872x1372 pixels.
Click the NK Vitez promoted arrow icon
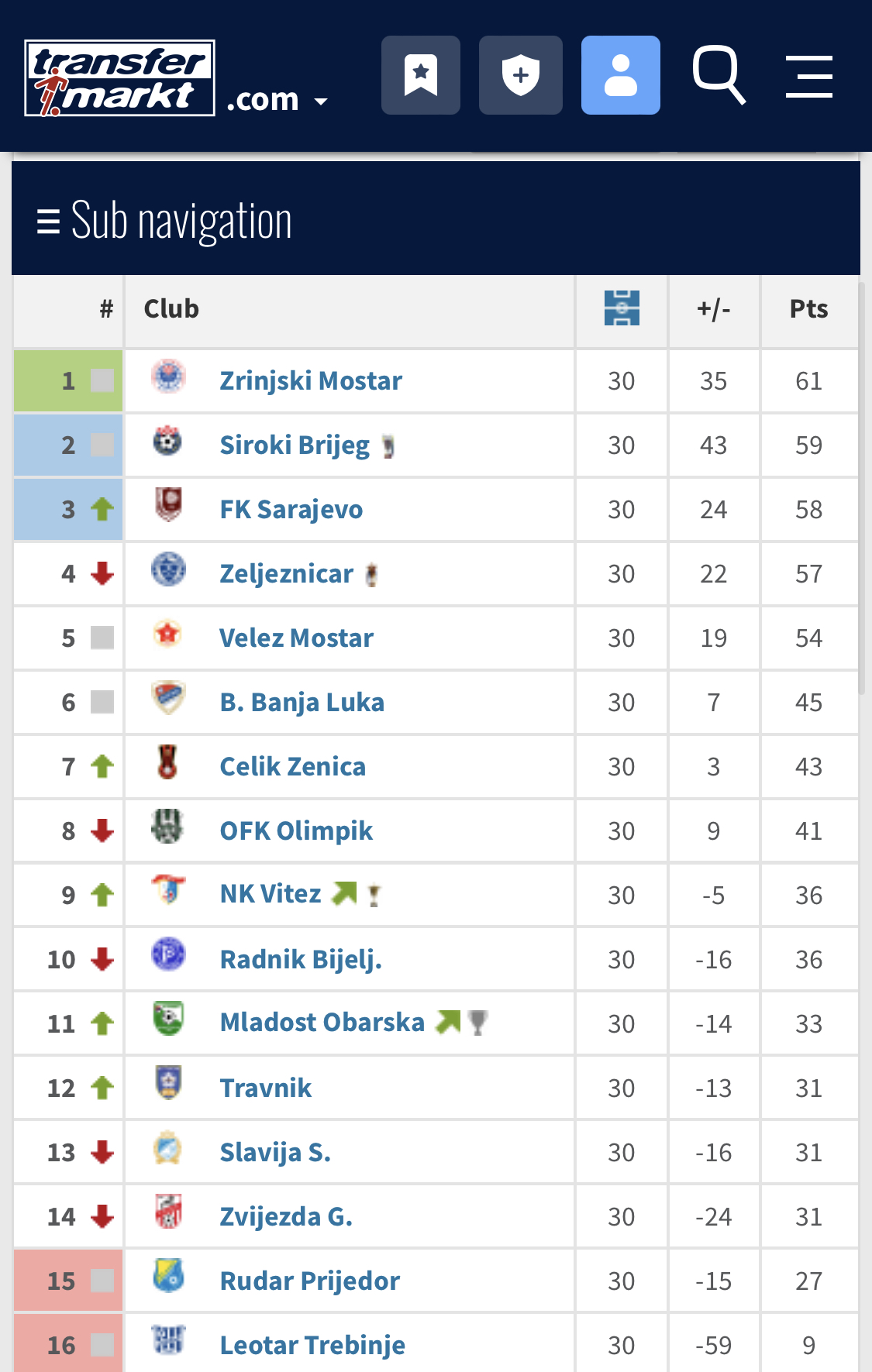pyautogui.click(x=344, y=894)
